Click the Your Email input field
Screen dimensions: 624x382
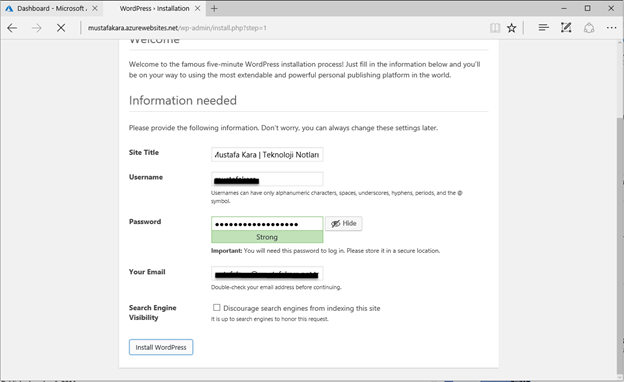pos(267,274)
